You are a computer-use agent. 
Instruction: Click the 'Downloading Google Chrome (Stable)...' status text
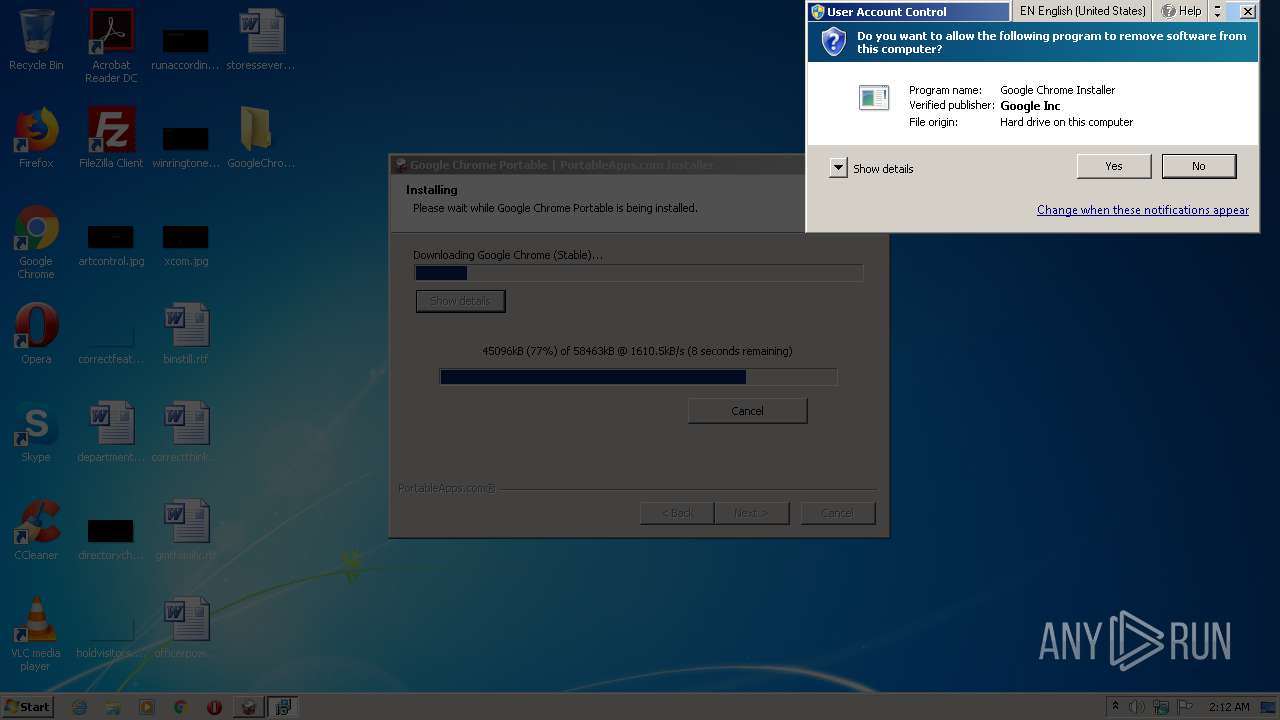coord(508,255)
